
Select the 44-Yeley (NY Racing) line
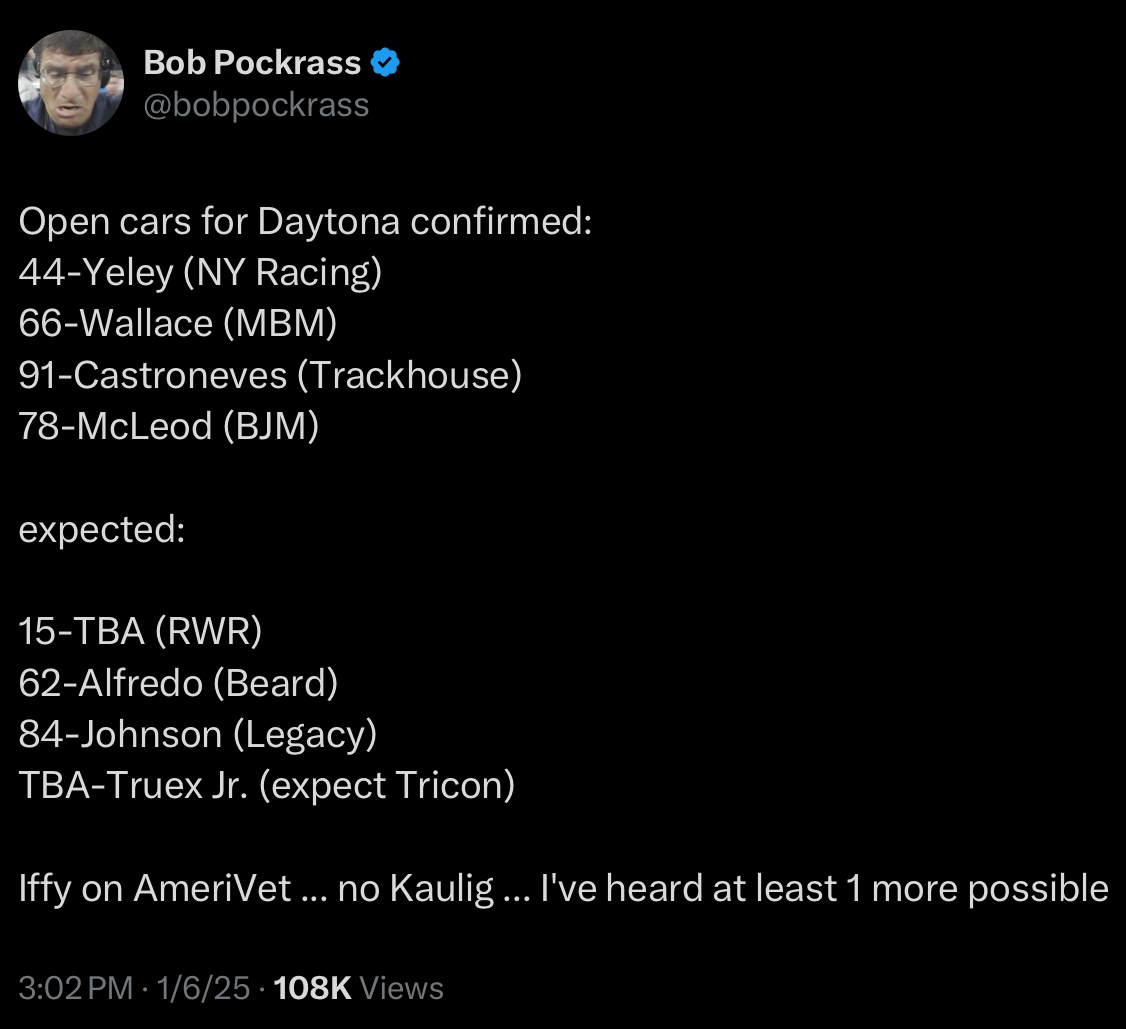(x=200, y=272)
